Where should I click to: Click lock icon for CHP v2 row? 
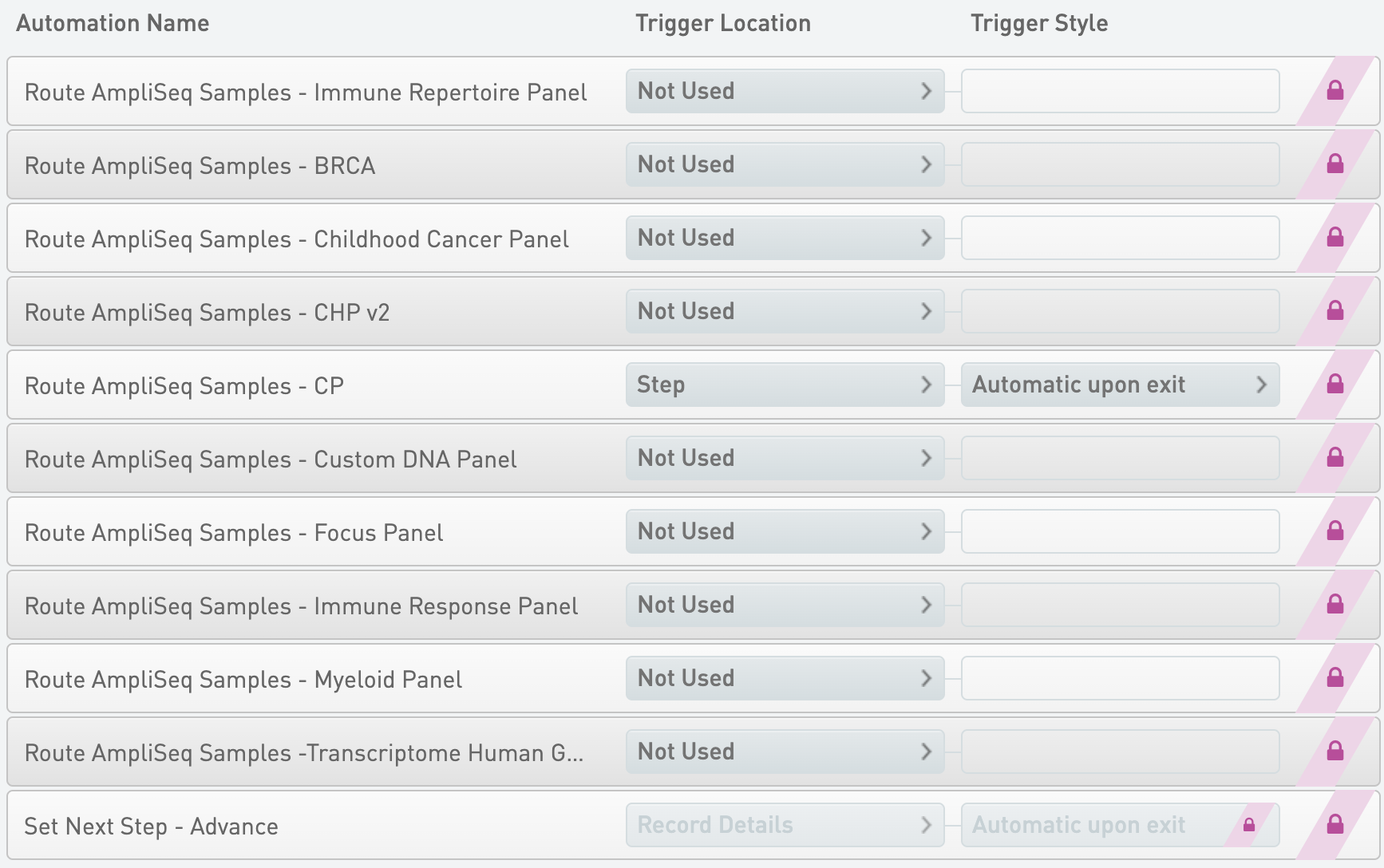click(x=1335, y=311)
